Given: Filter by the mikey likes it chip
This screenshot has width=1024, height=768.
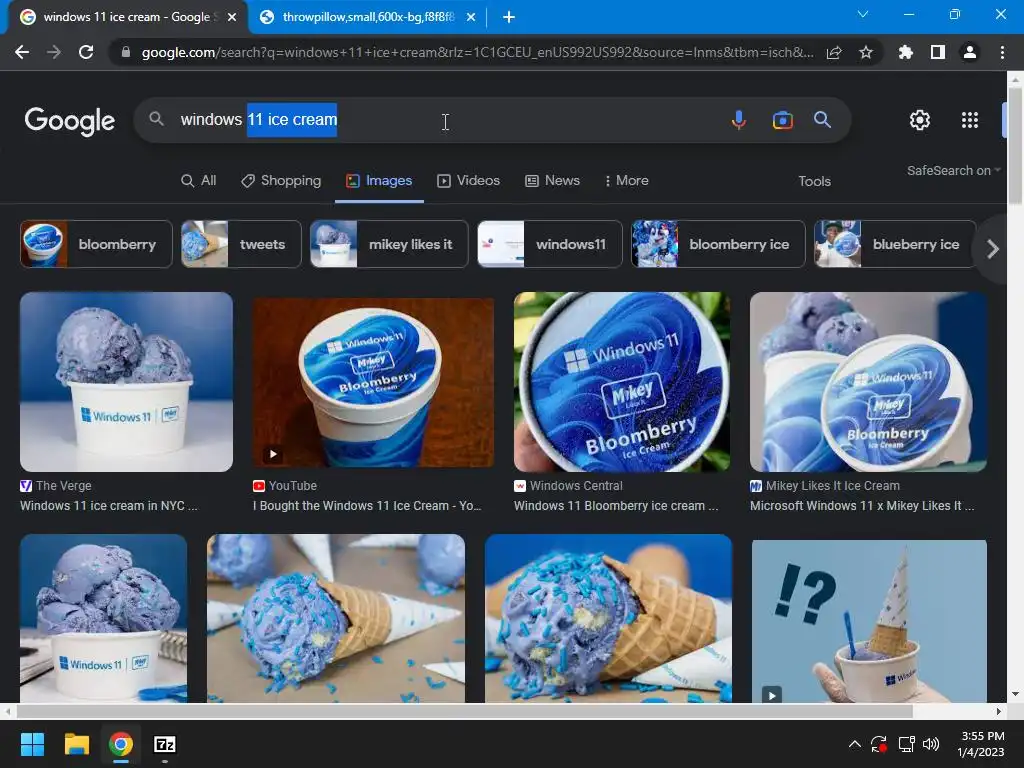Looking at the screenshot, I should [389, 244].
